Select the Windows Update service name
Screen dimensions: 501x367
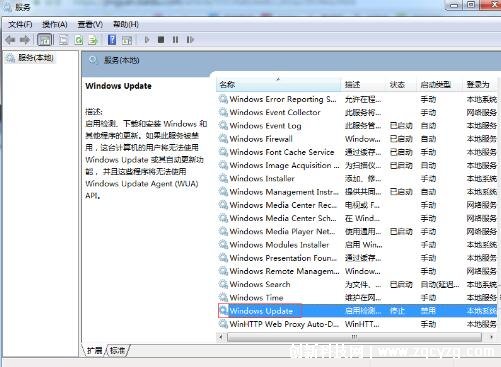point(261,311)
